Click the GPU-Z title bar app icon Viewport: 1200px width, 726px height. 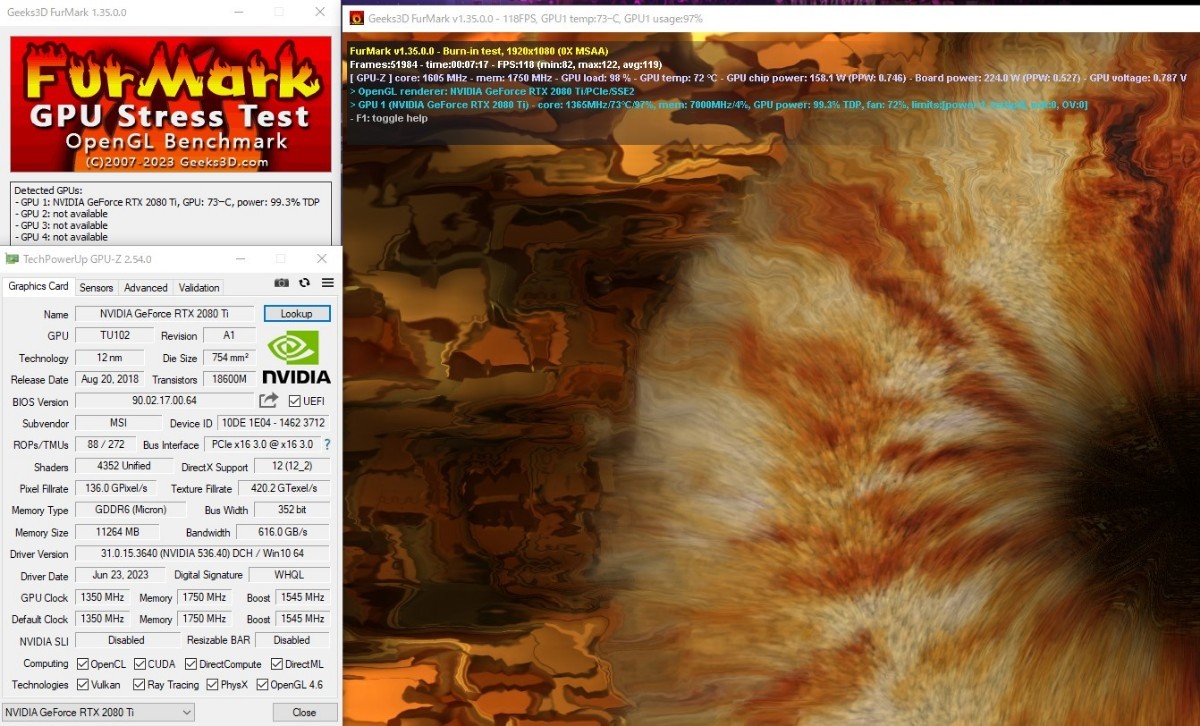pos(12,259)
